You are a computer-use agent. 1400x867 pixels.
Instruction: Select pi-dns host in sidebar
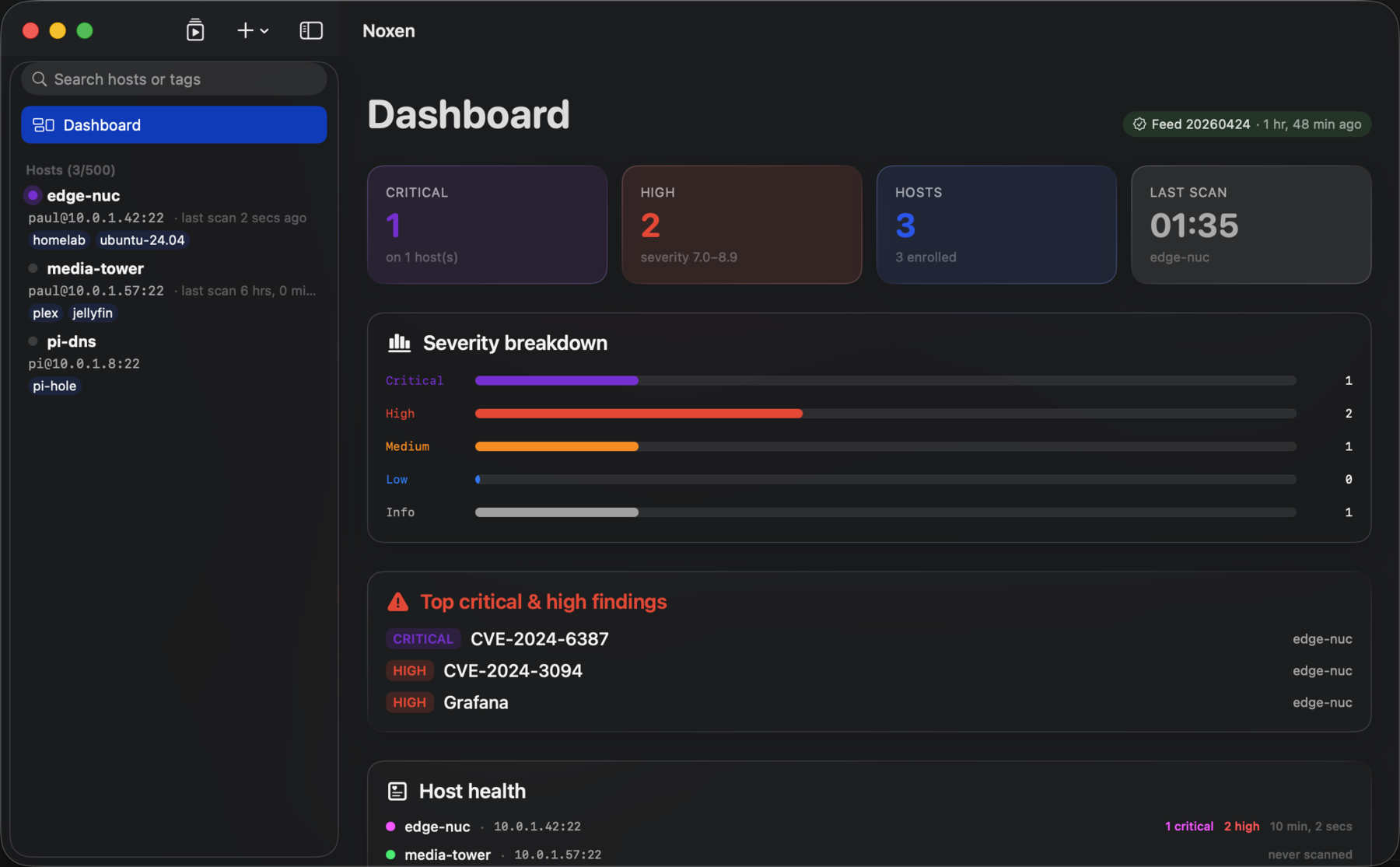click(72, 341)
